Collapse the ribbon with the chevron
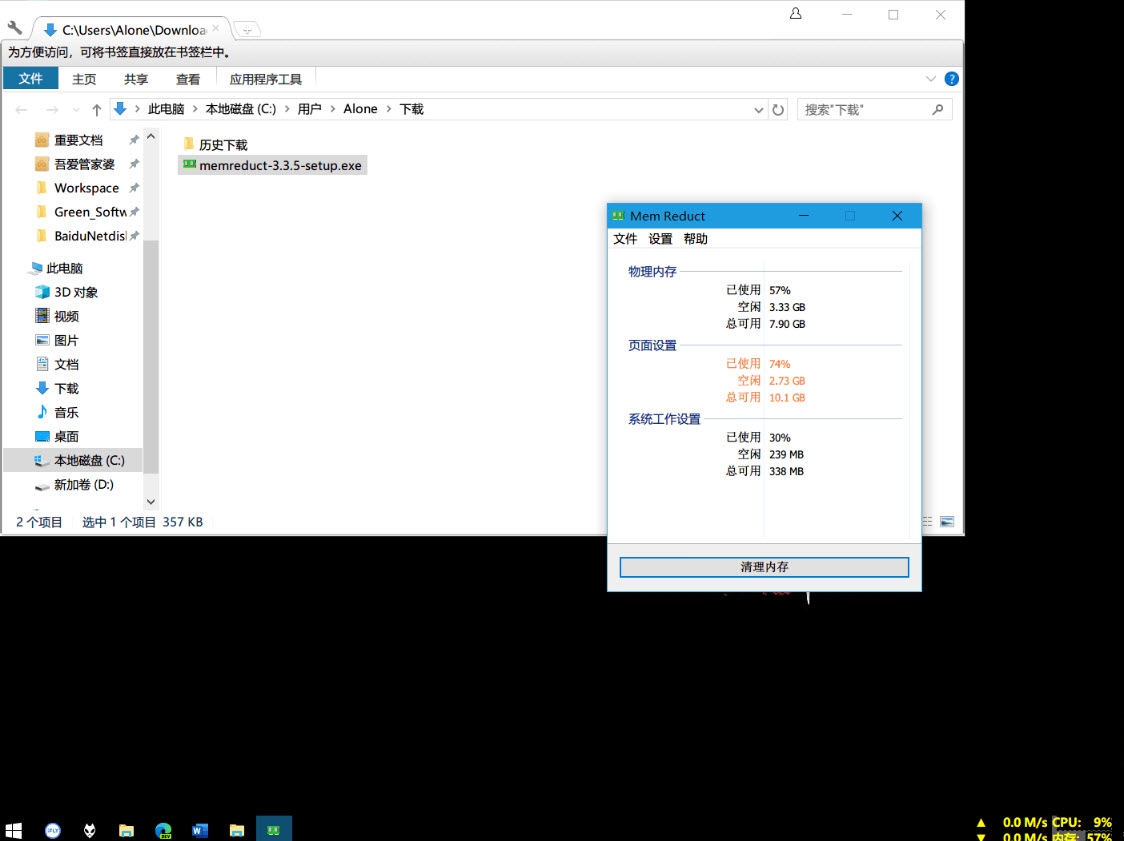 pos(930,78)
